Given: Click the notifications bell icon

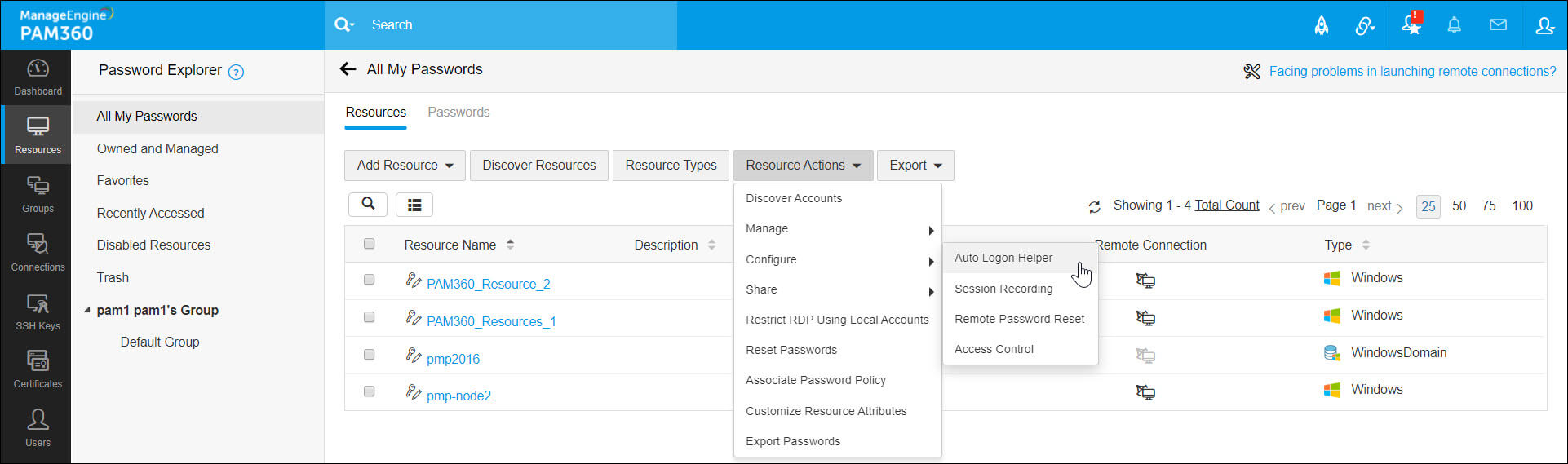Looking at the screenshot, I should click(x=1454, y=25).
